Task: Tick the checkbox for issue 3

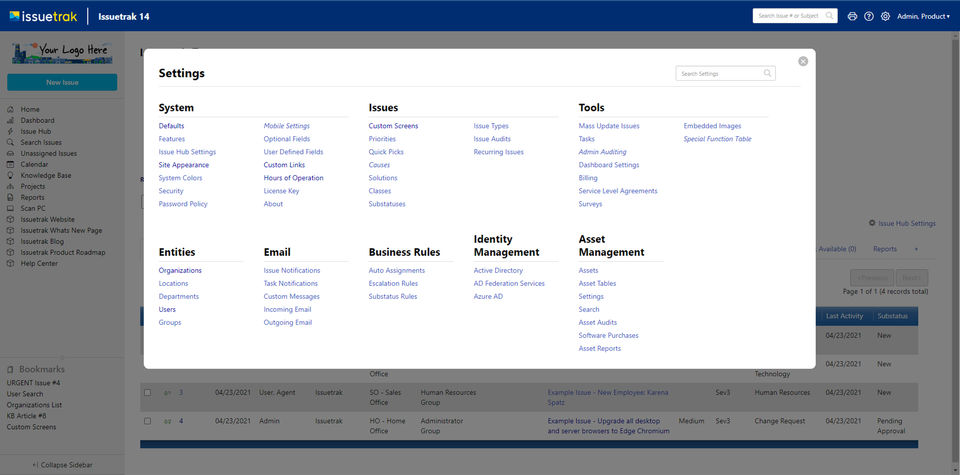Action: pyautogui.click(x=148, y=392)
